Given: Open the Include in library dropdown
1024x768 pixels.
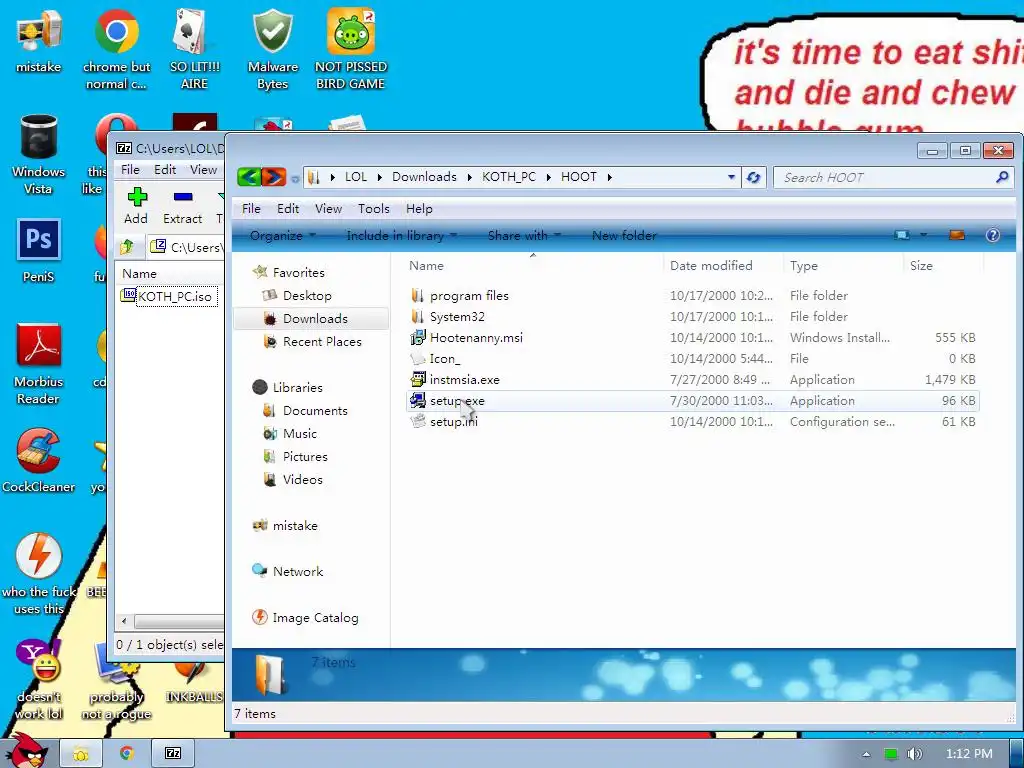Looking at the screenshot, I should point(402,236).
